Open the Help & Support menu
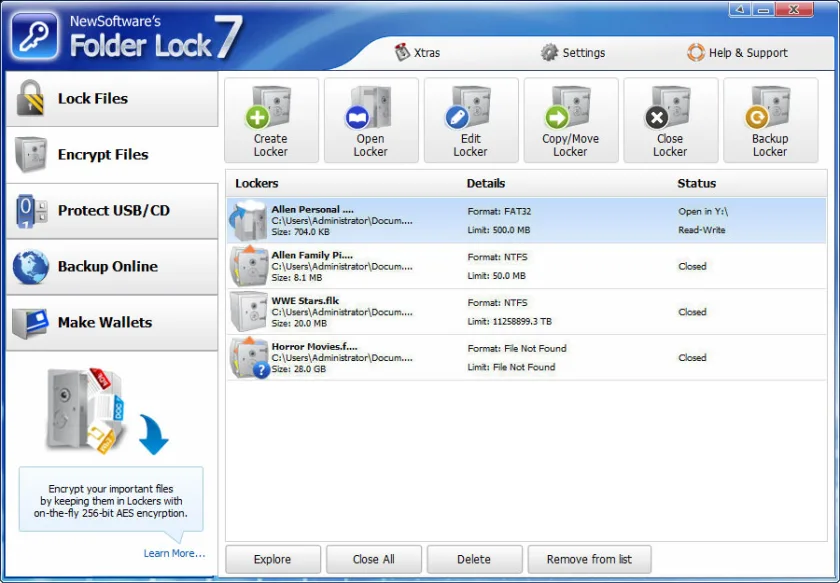840x583 pixels. click(x=737, y=53)
